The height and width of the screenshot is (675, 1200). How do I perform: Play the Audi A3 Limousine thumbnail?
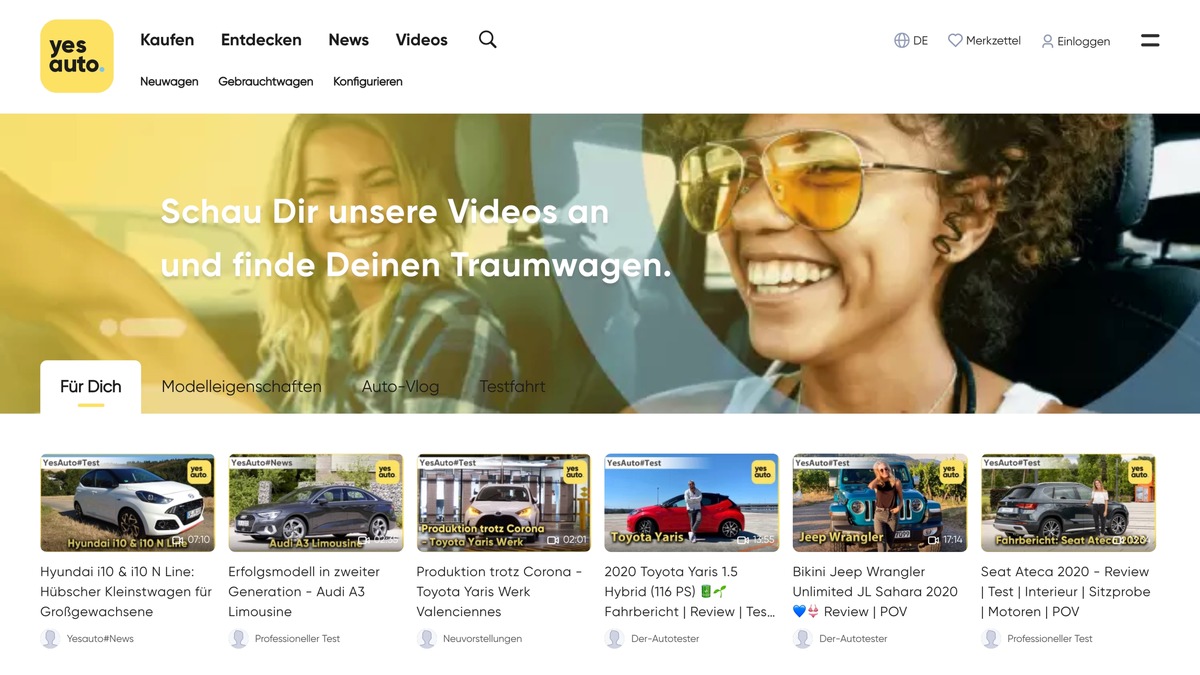315,503
